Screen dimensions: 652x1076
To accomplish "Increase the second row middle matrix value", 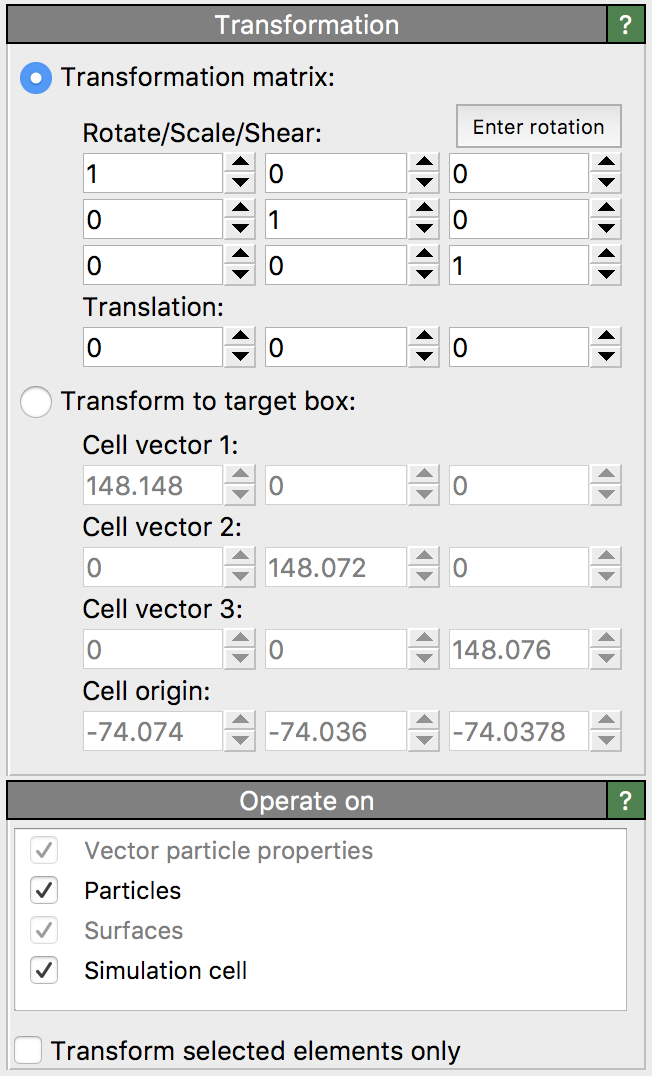I will click(423, 209).
